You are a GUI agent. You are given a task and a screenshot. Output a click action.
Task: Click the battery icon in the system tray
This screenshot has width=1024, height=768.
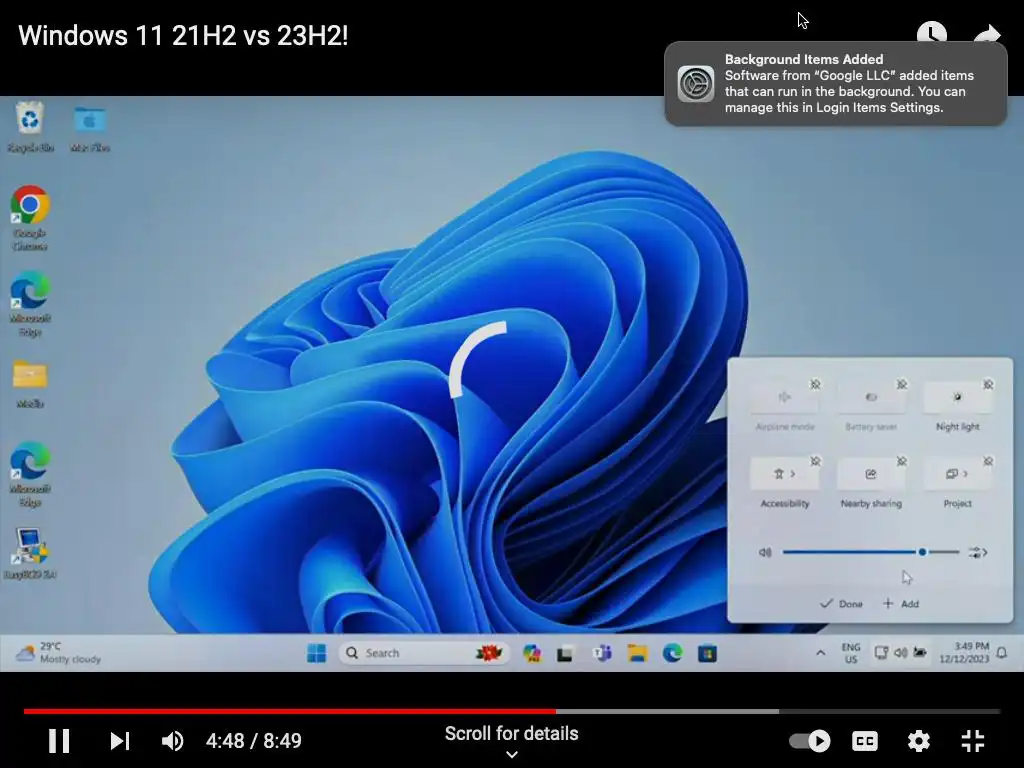920,652
